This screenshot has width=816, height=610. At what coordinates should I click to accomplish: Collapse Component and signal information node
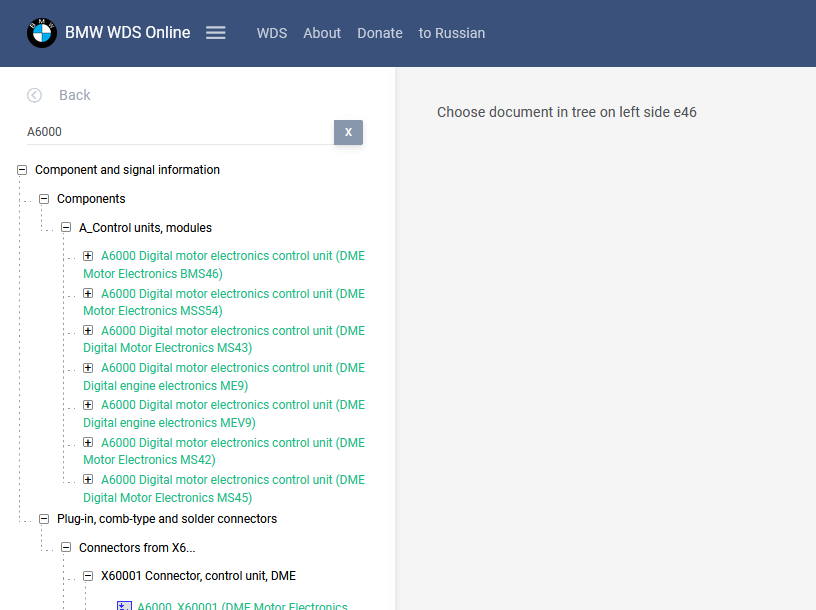click(22, 170)
